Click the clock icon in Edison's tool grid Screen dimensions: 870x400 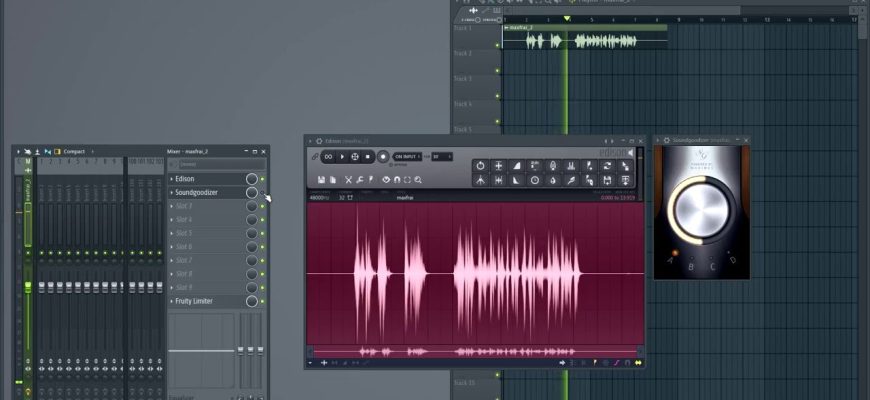(534, 180)
